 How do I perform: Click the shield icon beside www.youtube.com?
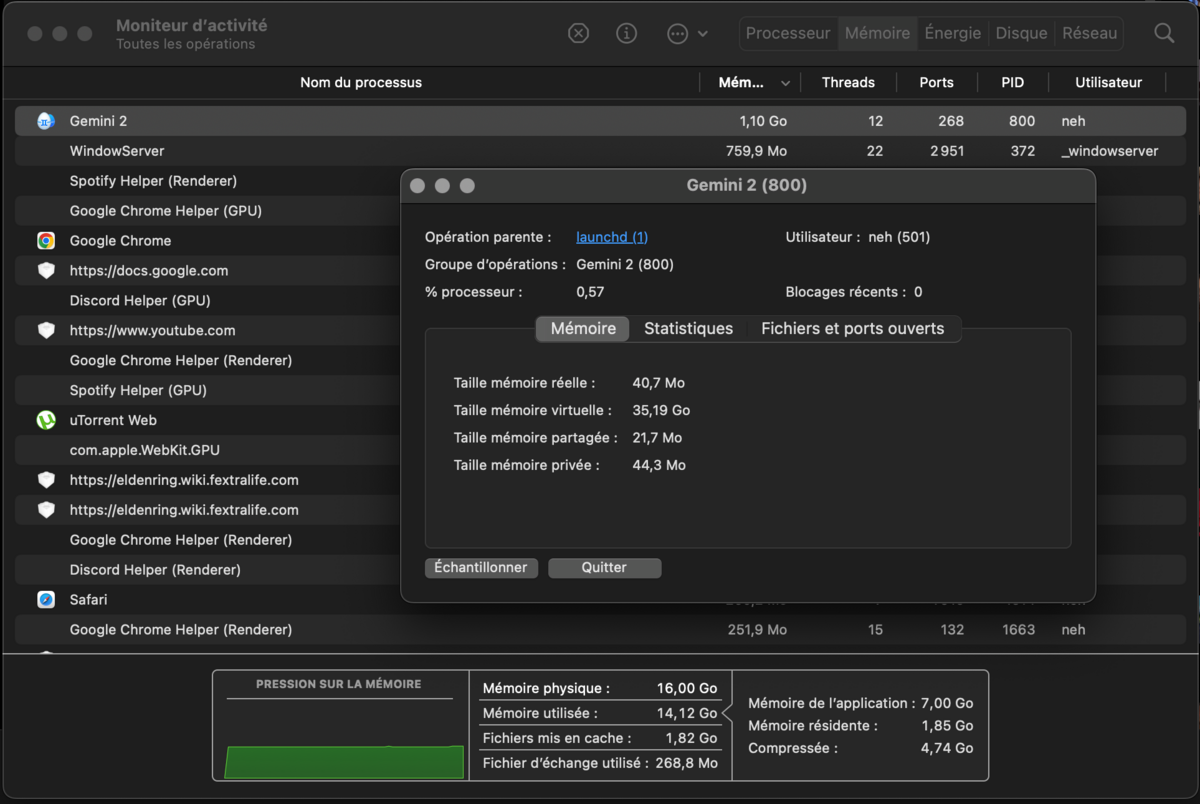[46, 331]
